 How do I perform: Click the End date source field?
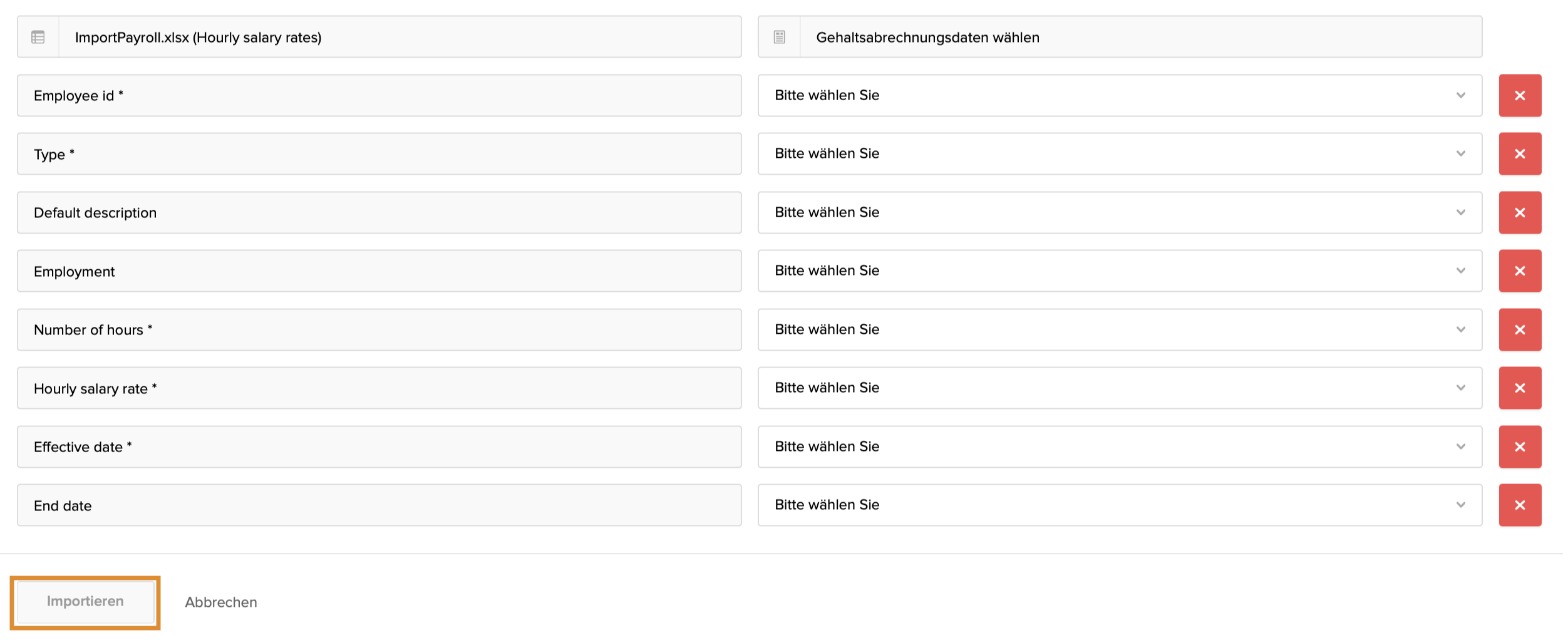tap(379, 505)
